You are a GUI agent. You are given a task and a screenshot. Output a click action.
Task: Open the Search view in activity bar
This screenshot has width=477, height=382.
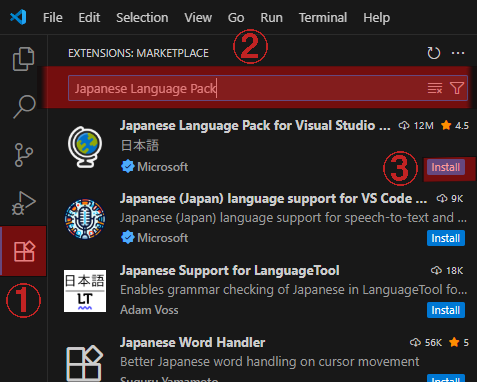click(24, 107)
